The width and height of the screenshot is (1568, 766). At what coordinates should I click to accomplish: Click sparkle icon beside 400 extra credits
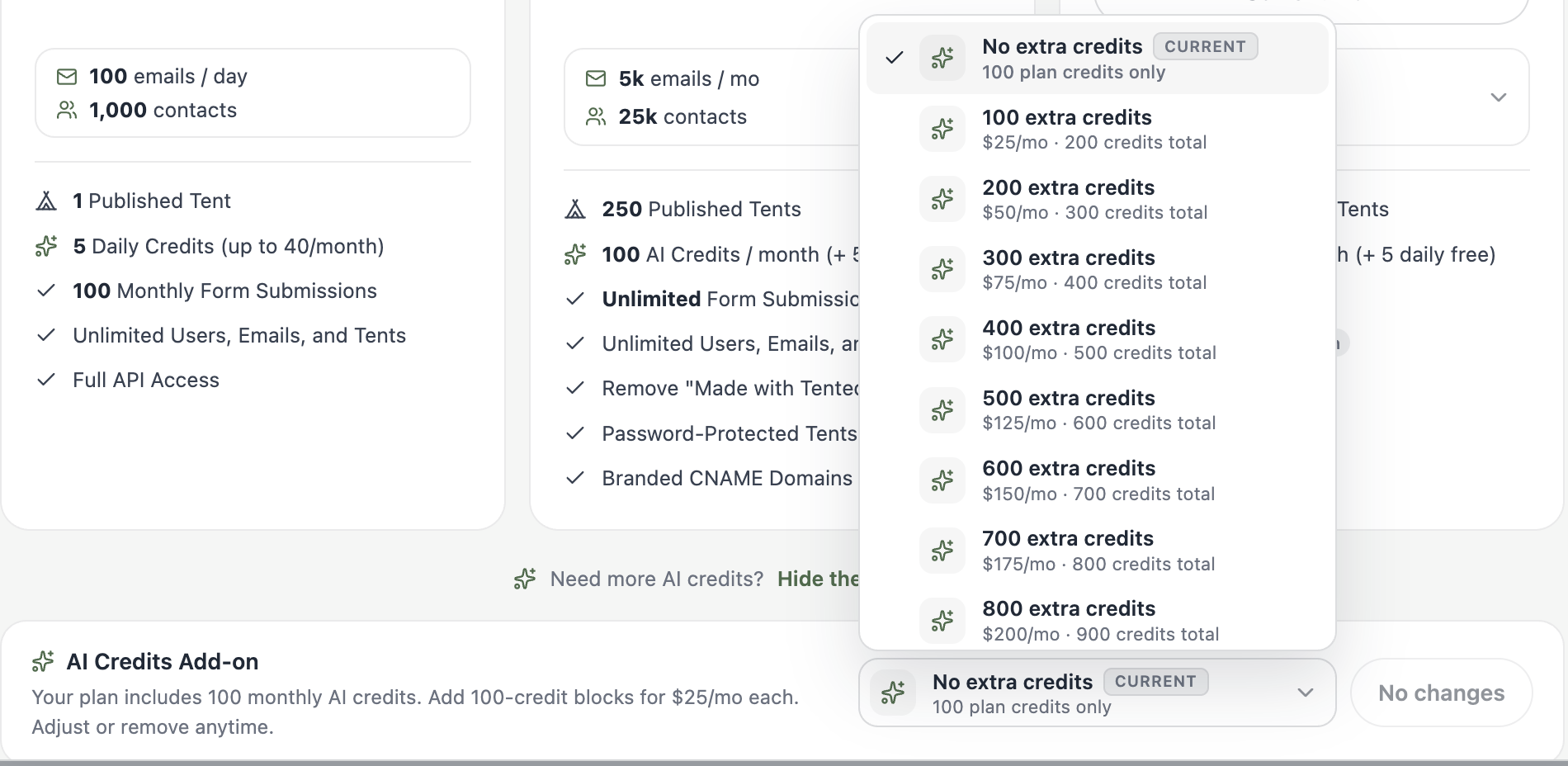(942, 339)
